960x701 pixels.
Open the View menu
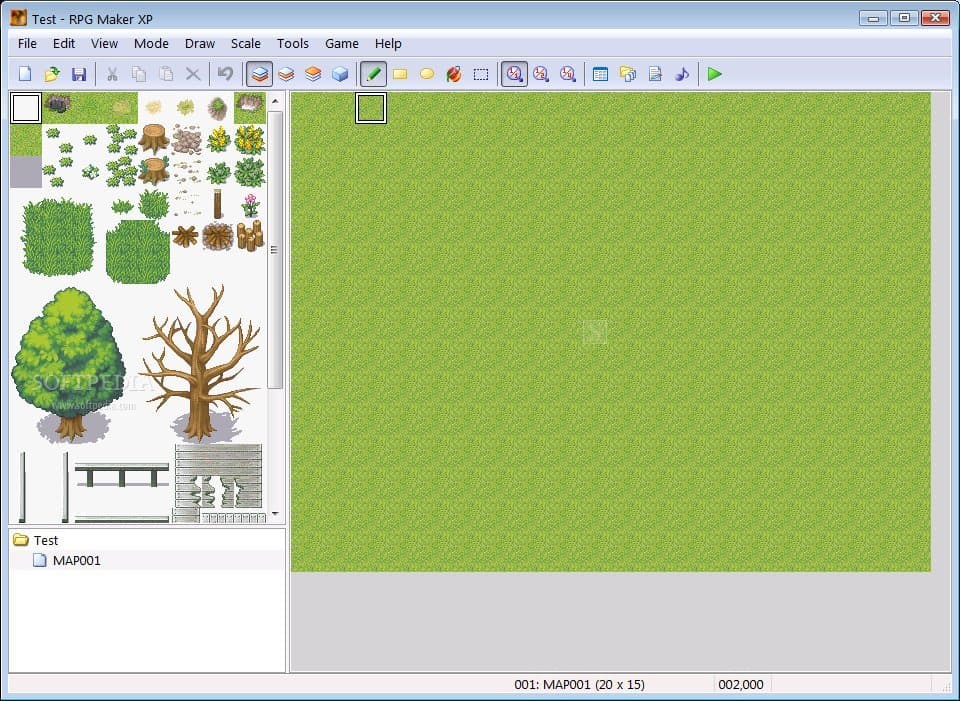pyautogui.click(x=104, y=43)
